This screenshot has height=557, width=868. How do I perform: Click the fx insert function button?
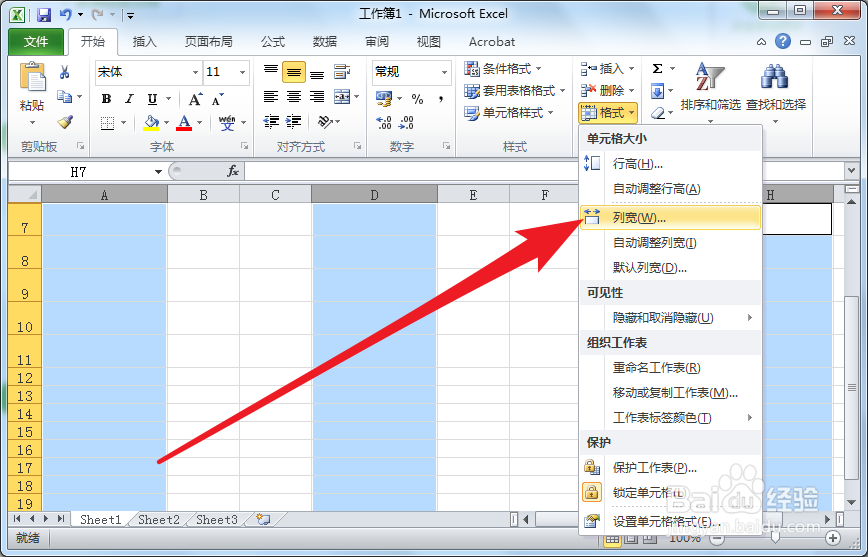point(233,172)
